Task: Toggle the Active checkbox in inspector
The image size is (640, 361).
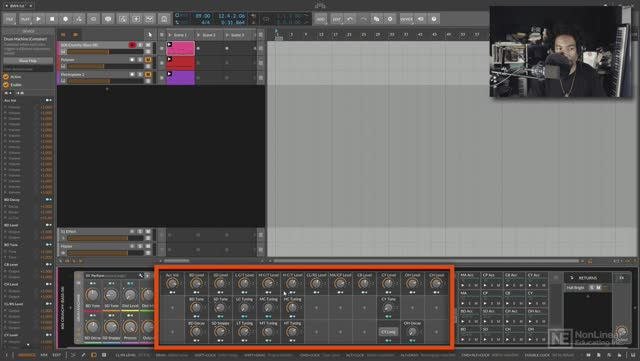Action: tap(6, 77)
